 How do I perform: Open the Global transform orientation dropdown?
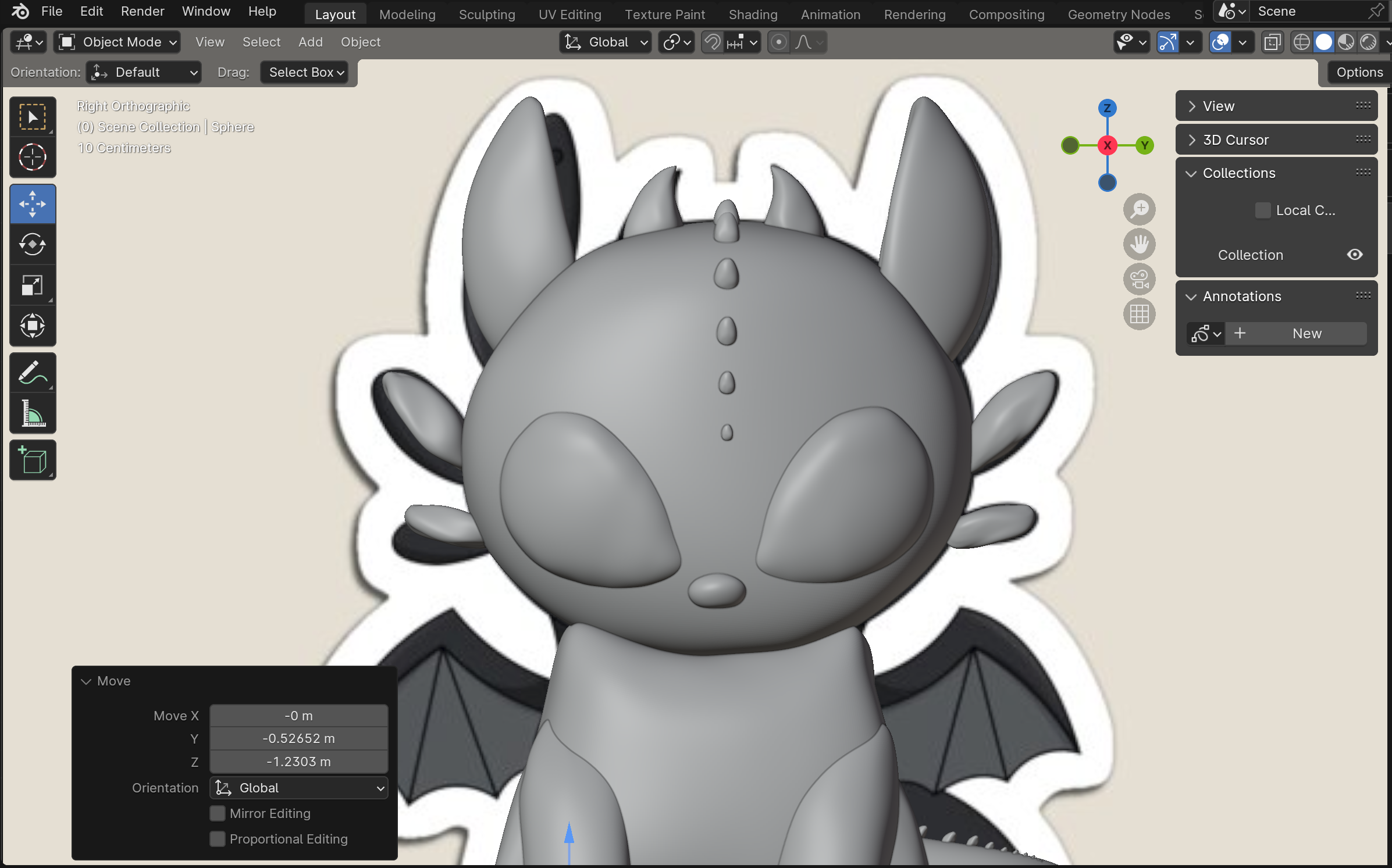point(605,42)
